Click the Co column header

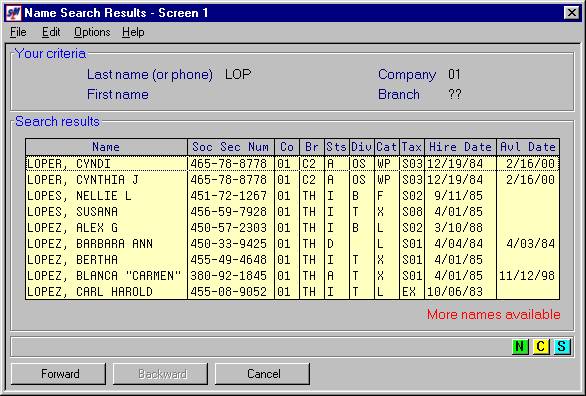click(287, 147)
